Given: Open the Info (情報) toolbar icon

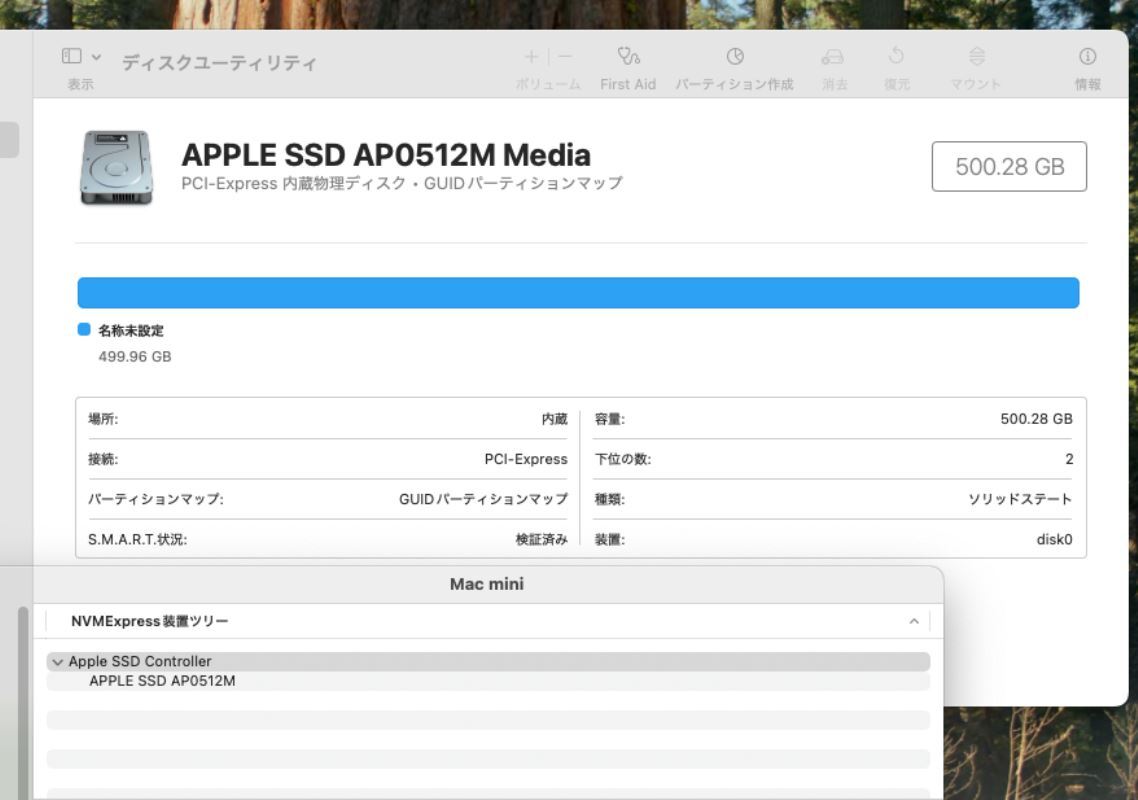Looking at the screenshot, I should tap(1087, 56).
